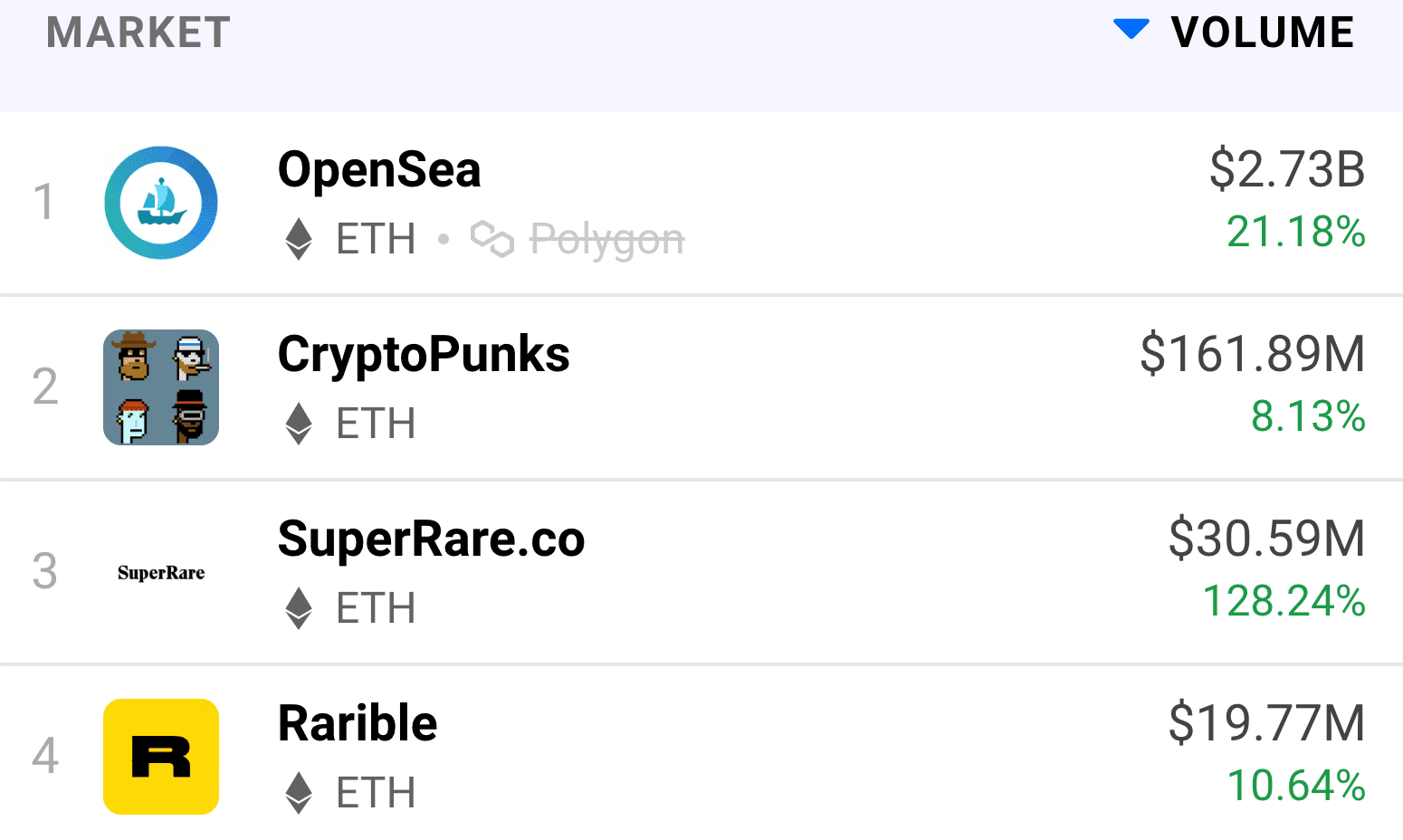Screen dimensions: 1403x840
Task: Open the CryptoPunks pixel avatar thumbnail
Action: coord(161,387)
